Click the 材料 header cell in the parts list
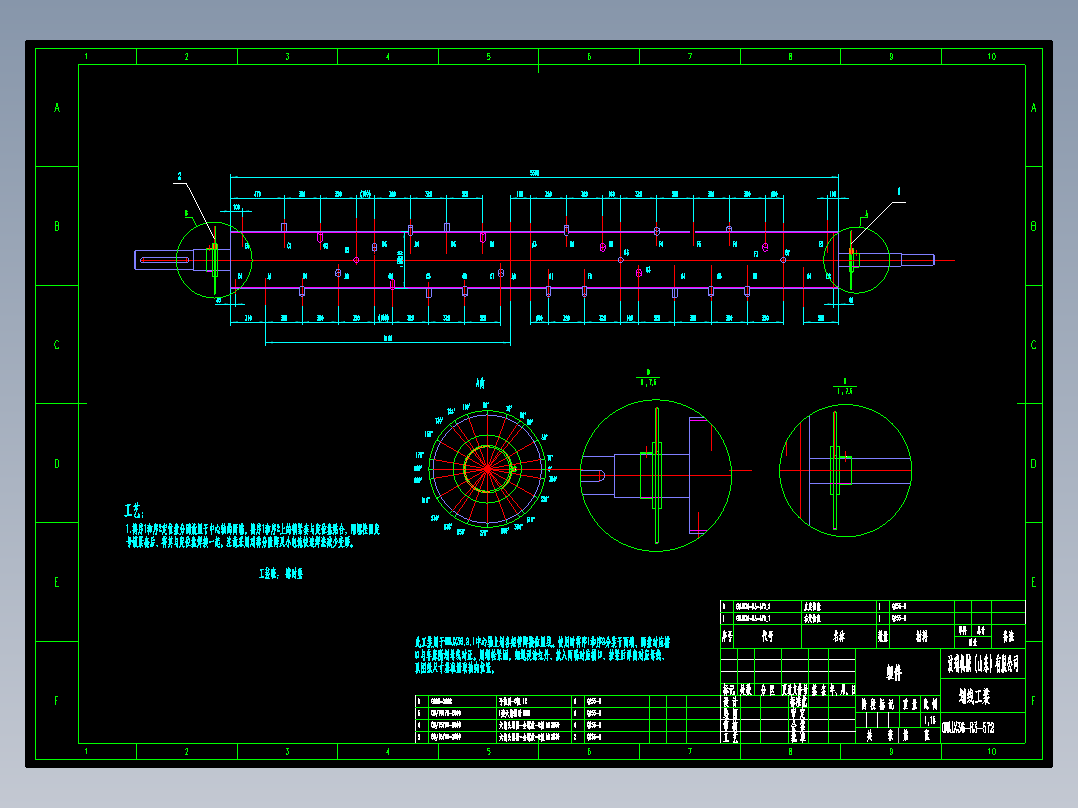The image size is (1078, 808). click(x=922, y=637)
